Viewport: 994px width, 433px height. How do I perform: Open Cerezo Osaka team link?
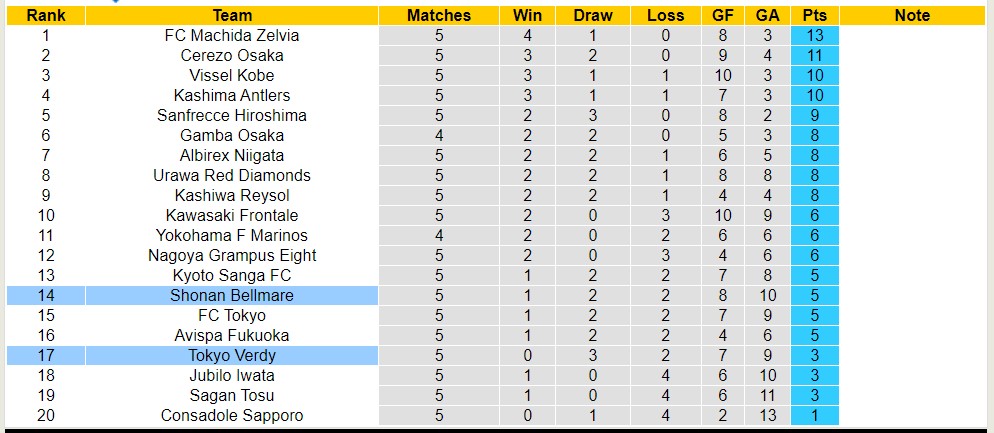tap(232, 55)
